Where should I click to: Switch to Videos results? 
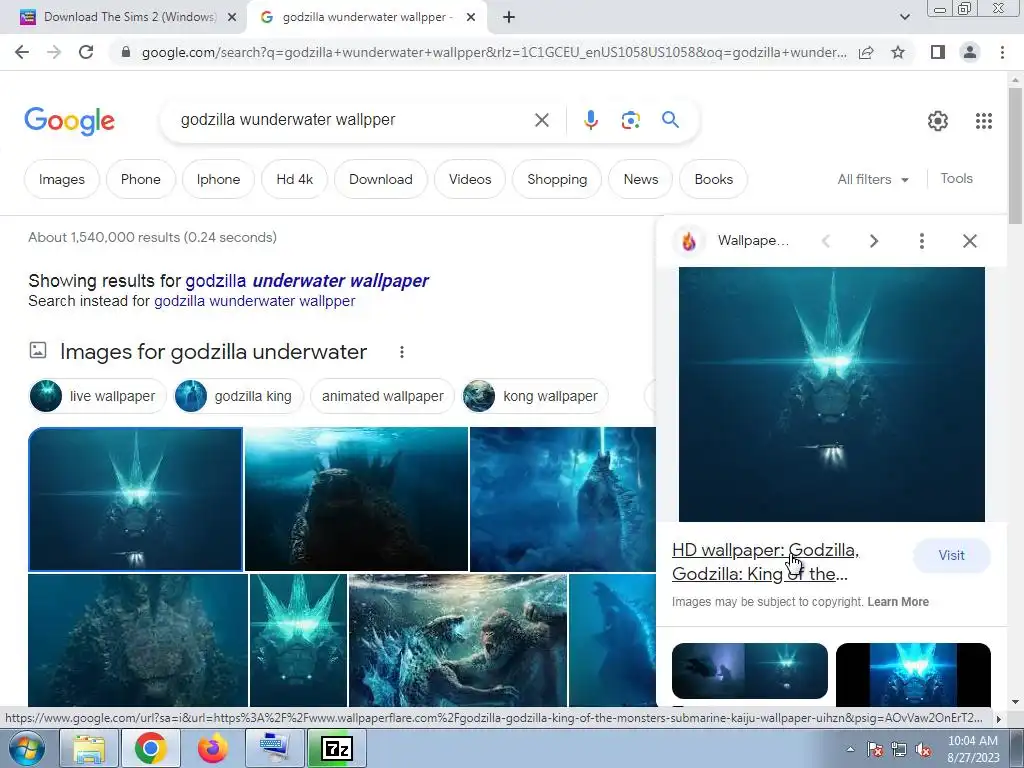470,179
